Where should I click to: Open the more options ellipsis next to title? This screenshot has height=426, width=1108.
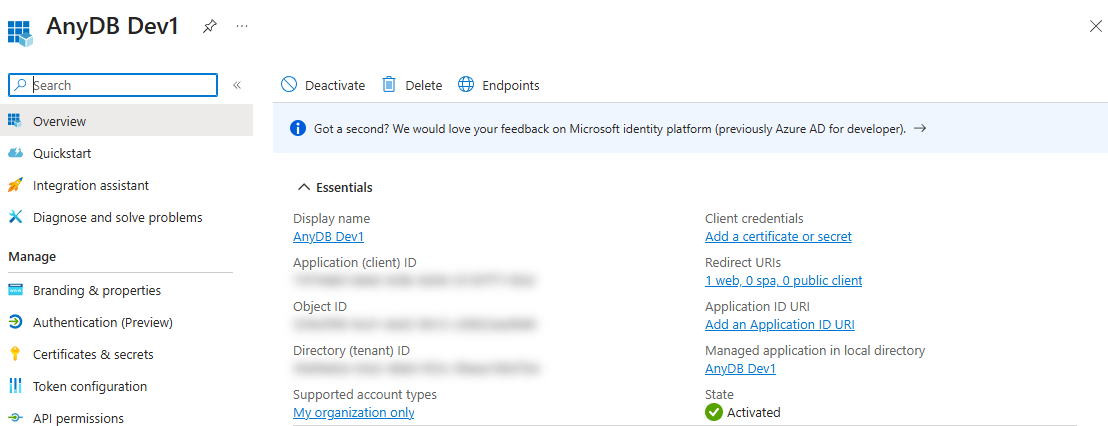[x=242, y=26]
